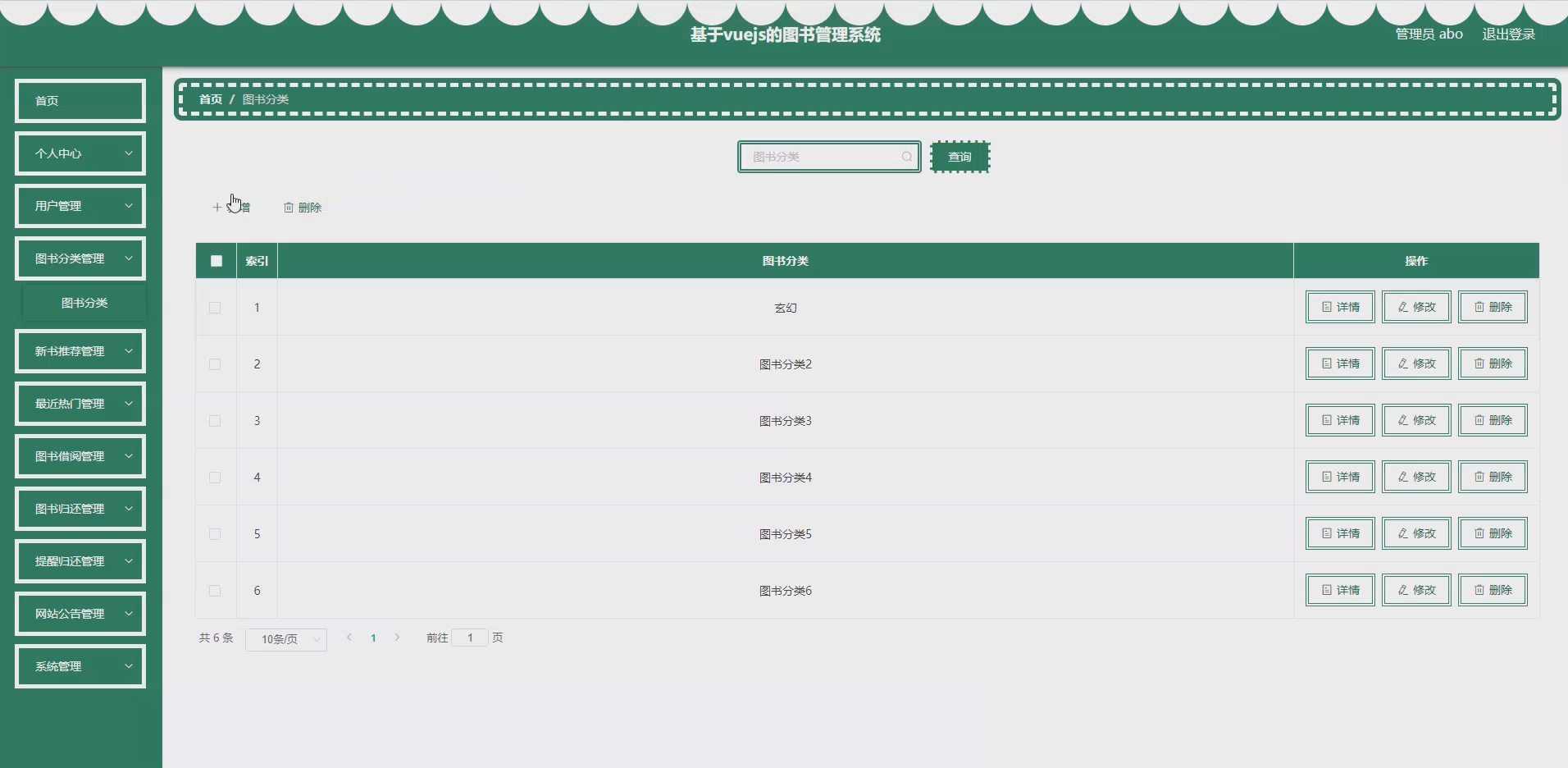
Task: Go to previous page arrow
Action: 349,638
